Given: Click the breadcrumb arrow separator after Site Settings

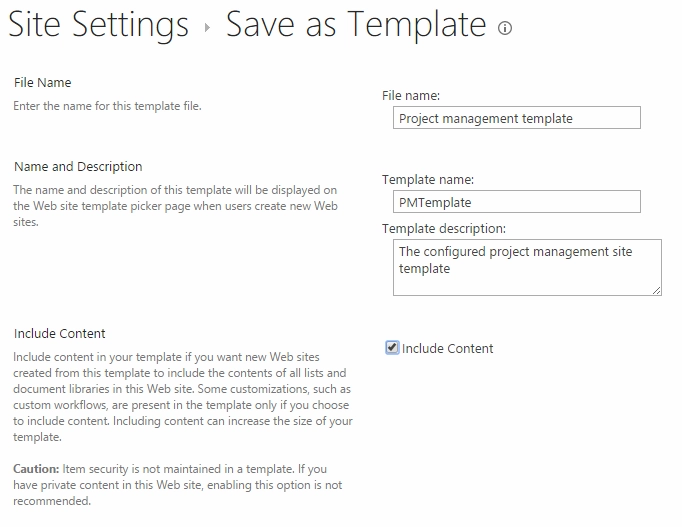Looking at the screenshot, I should [x=207, y=28].
